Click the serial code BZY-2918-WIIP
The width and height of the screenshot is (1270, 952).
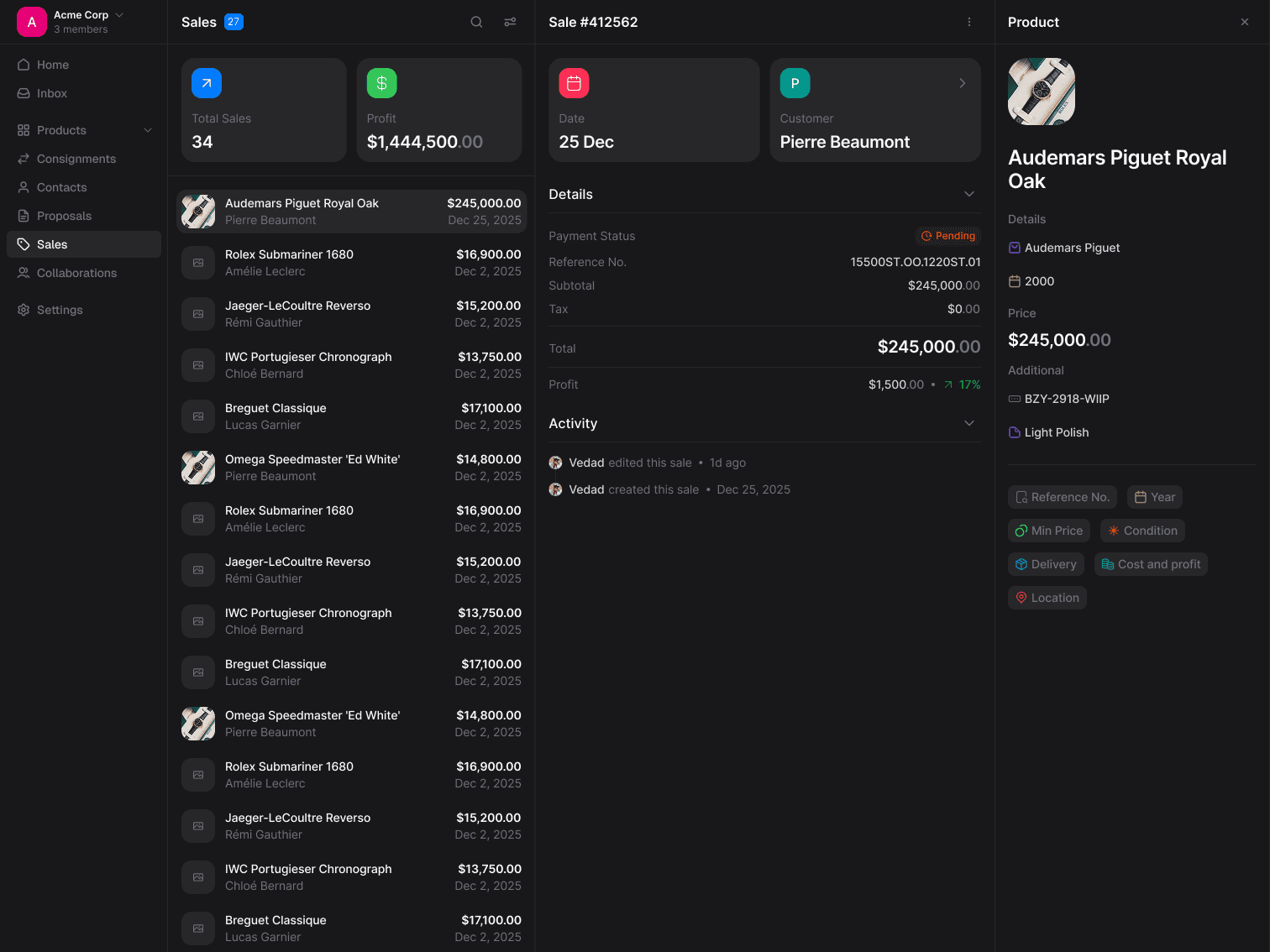coord(1058,399)
